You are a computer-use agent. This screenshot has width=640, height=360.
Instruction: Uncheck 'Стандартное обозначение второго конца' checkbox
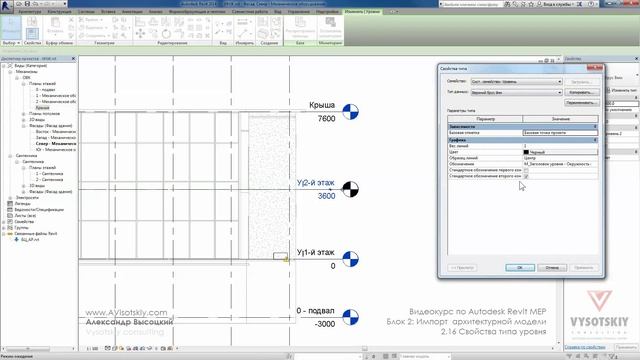[526, 176]
